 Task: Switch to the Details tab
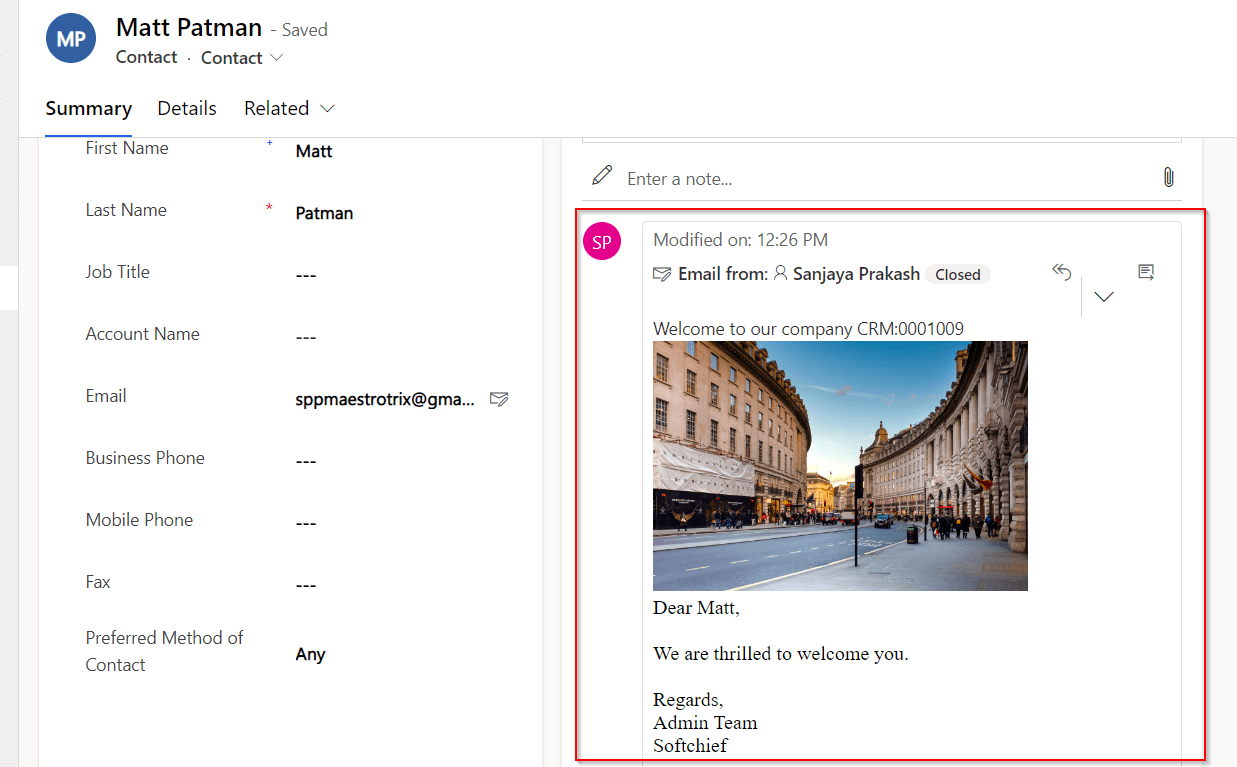(187, 108)
